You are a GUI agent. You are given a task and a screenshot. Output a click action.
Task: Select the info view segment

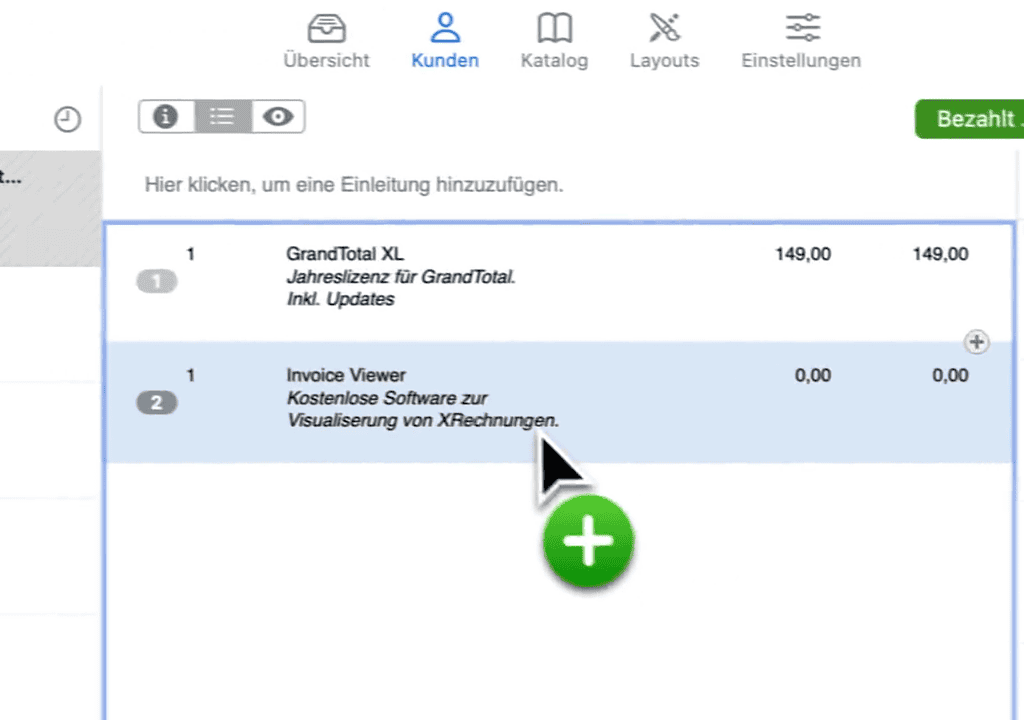[166, 117]
